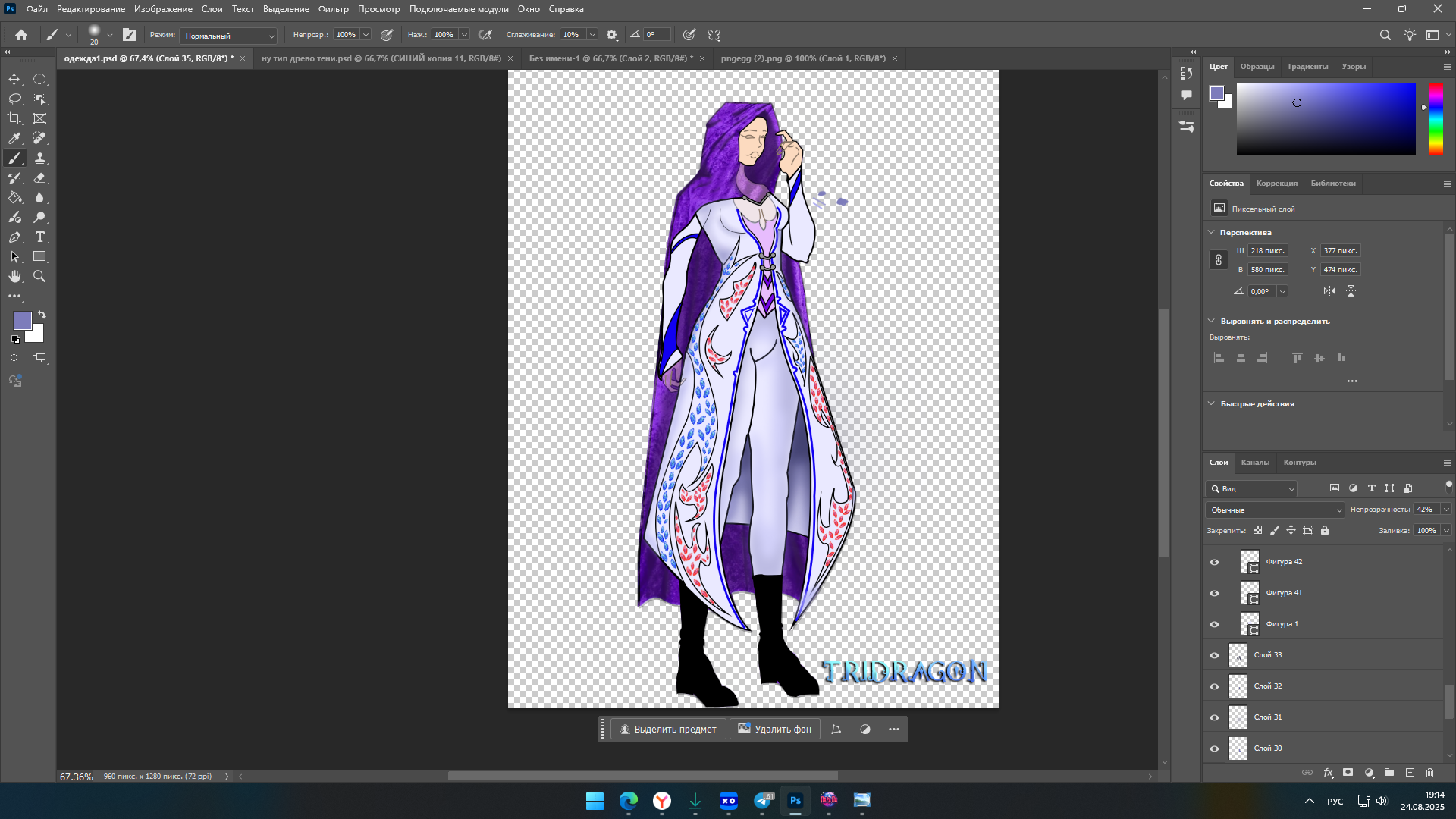Open the Фильтр menu

tap(333, 9)
